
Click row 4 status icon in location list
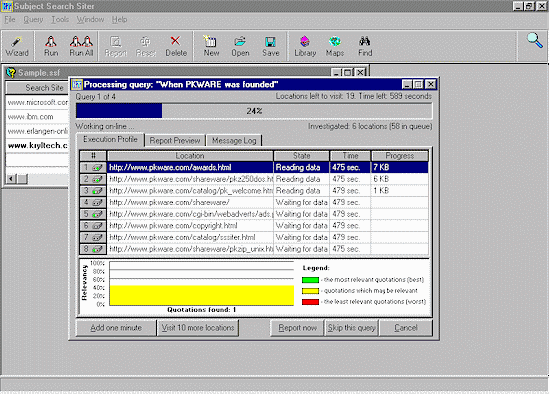tap(97, 202)
